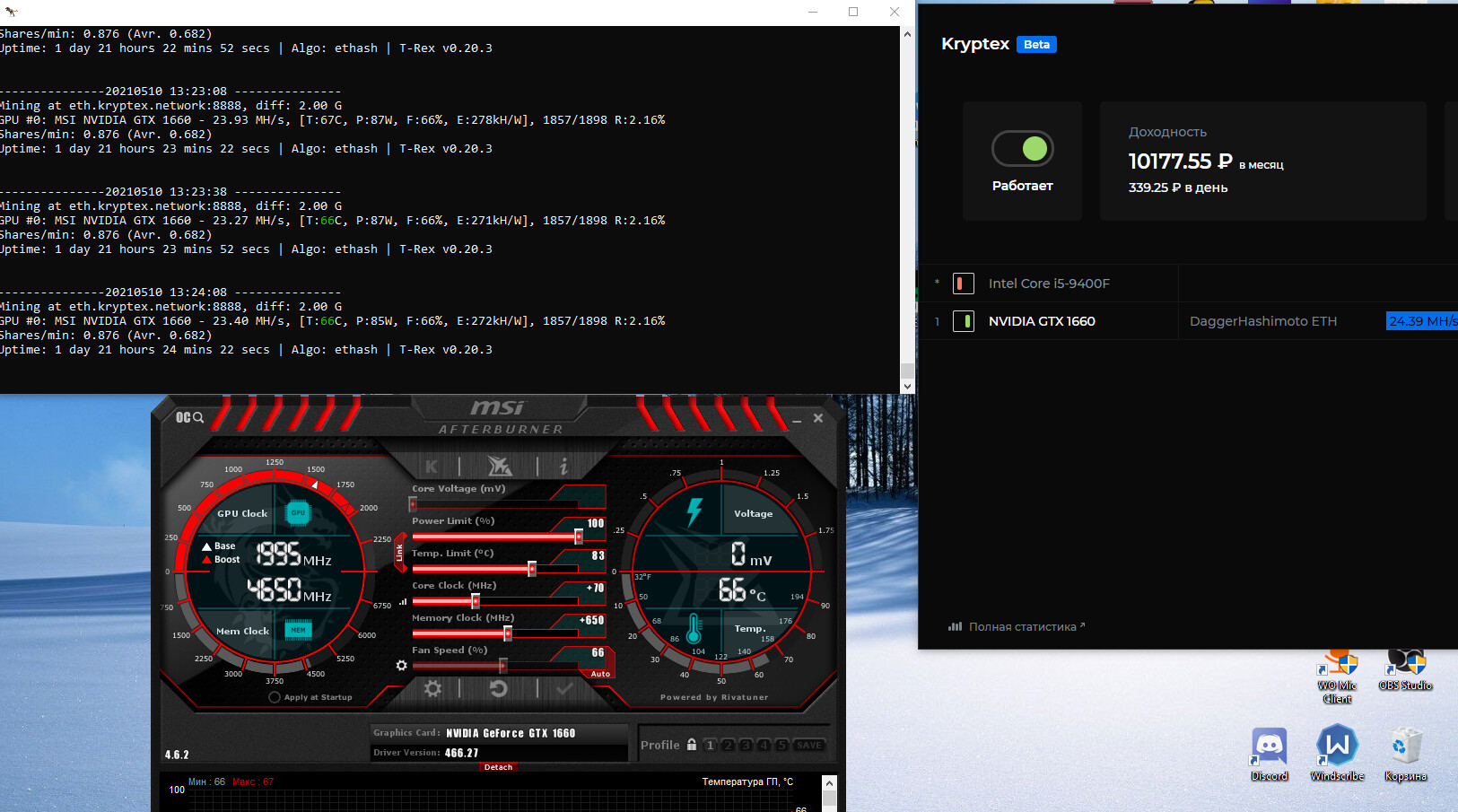Adjust the Core Voltage slider handle
1458x812 pixels.
tap(413, 504)
